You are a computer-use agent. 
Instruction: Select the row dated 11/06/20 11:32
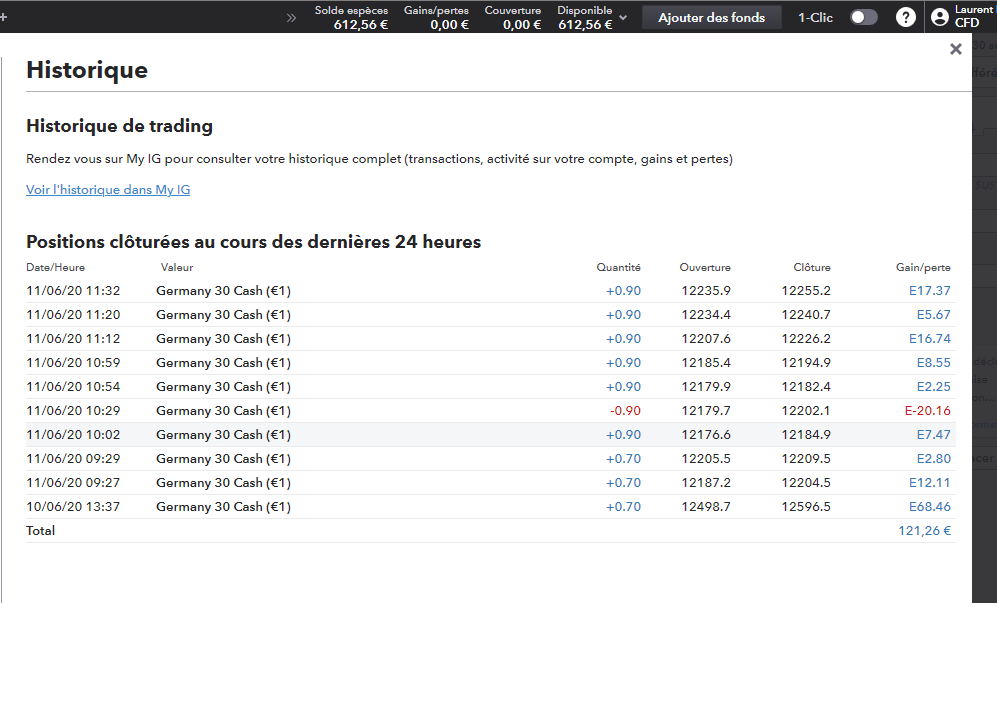click(x=491, y=290)
